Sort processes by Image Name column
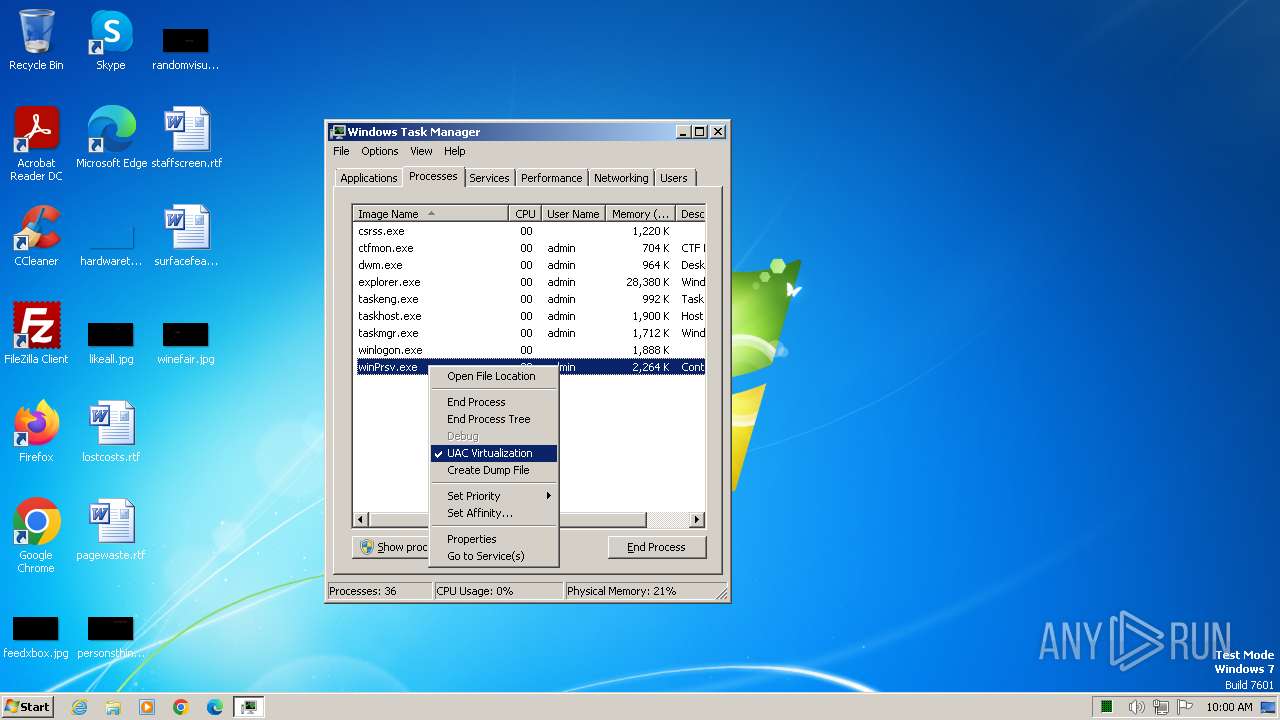Screen dimensions: 1280x720 [430, 214]
